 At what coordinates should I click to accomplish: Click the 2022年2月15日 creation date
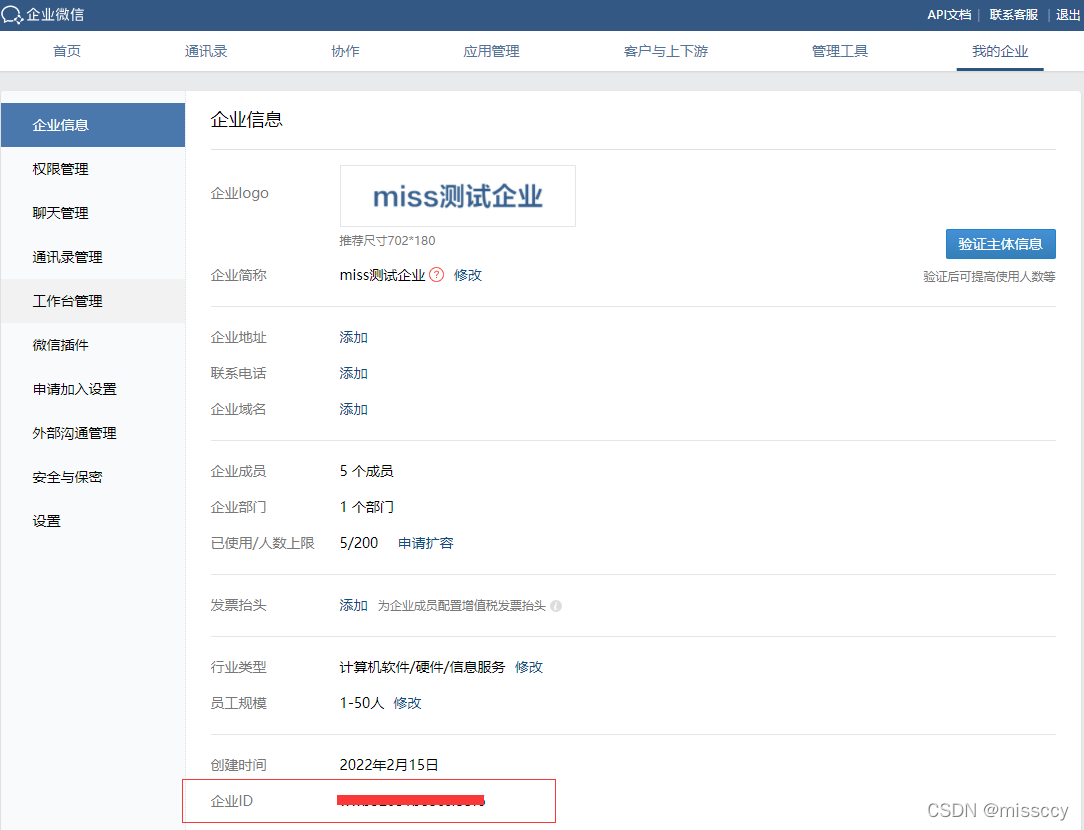tap(389, 765)
